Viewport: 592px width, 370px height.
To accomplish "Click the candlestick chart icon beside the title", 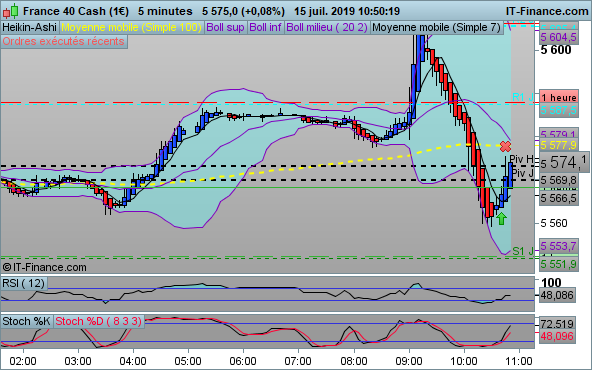I will 11,11.
